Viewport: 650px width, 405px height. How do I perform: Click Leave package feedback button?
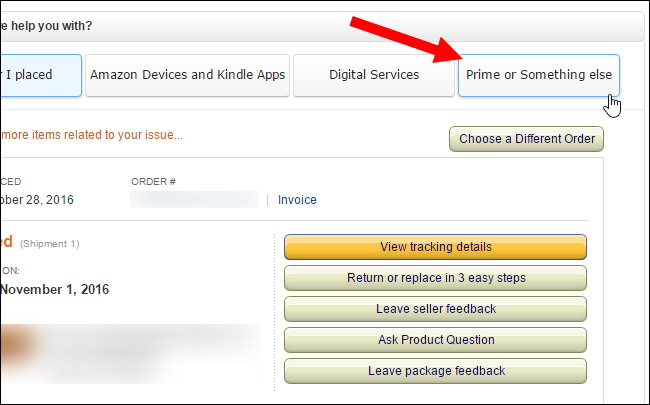[435, 371]
